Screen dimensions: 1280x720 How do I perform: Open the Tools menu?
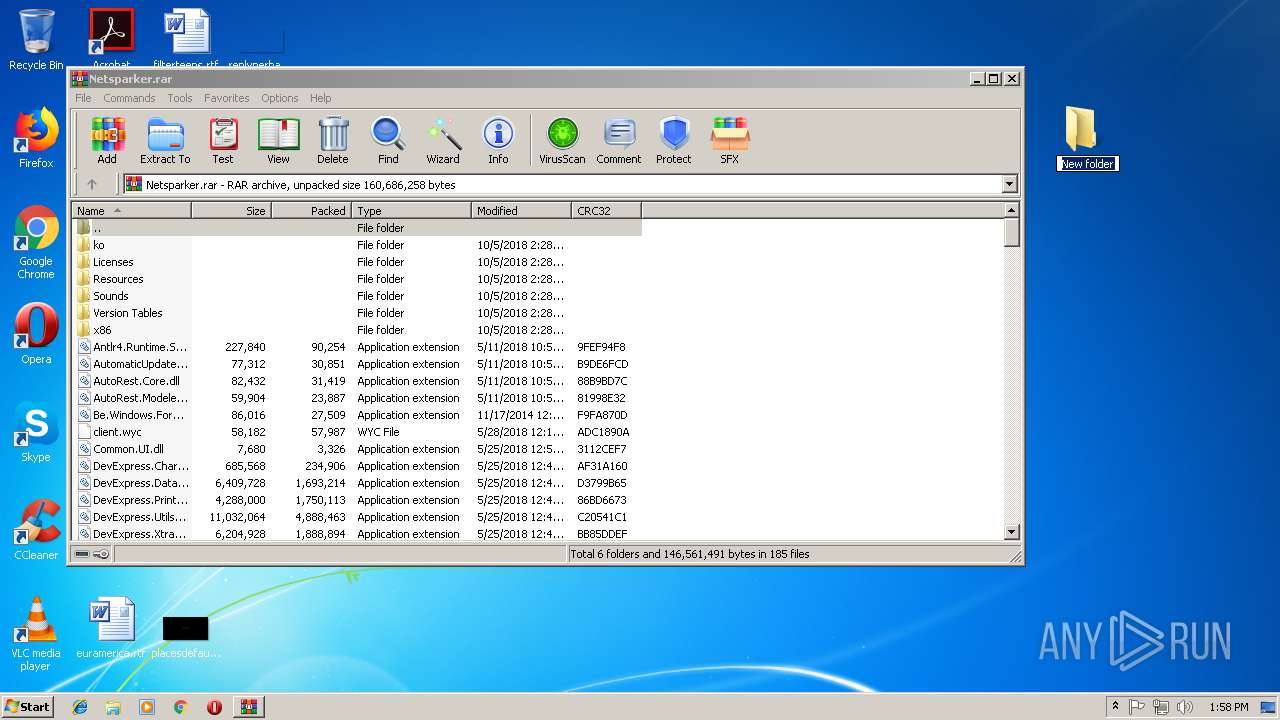click(180, 98)
